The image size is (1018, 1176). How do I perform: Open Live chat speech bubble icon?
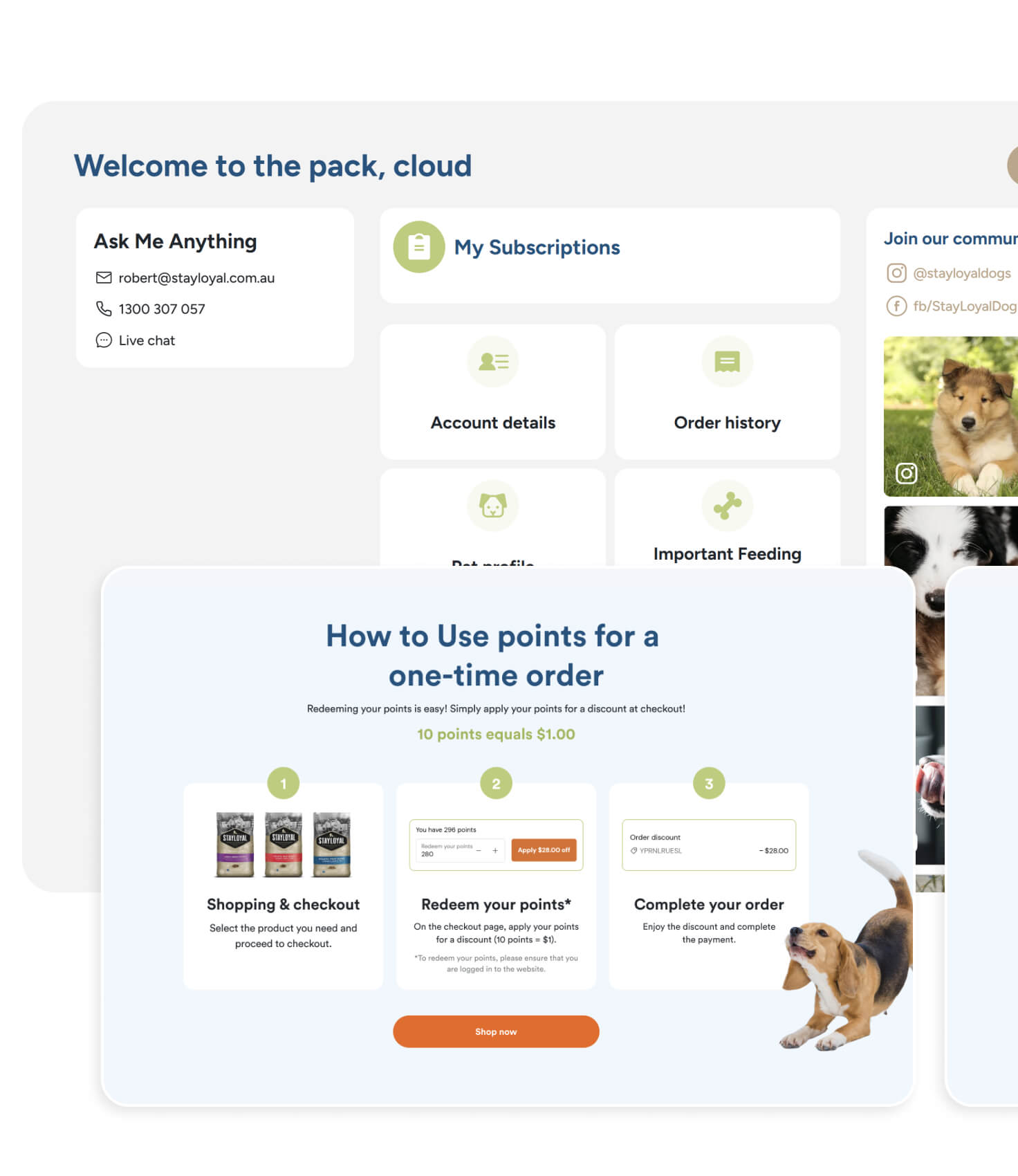coord(104,340)
